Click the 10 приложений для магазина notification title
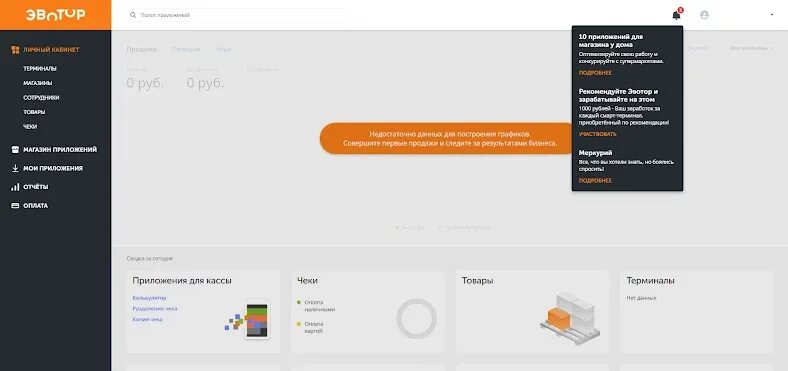The width and height of the screenshot is (788, 371). [611, 41]
